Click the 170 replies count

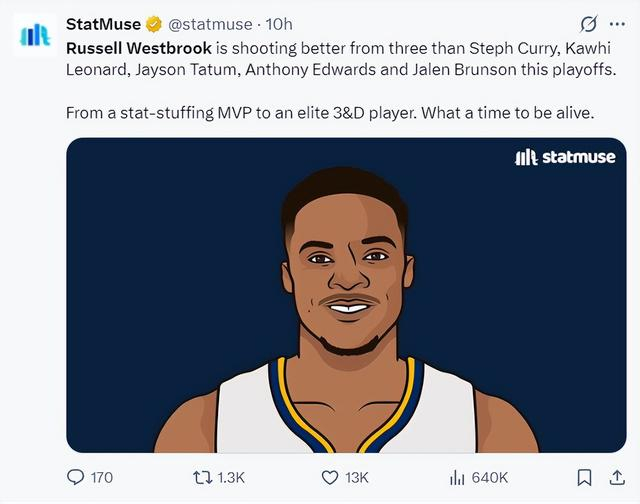[x=102, y=478]
